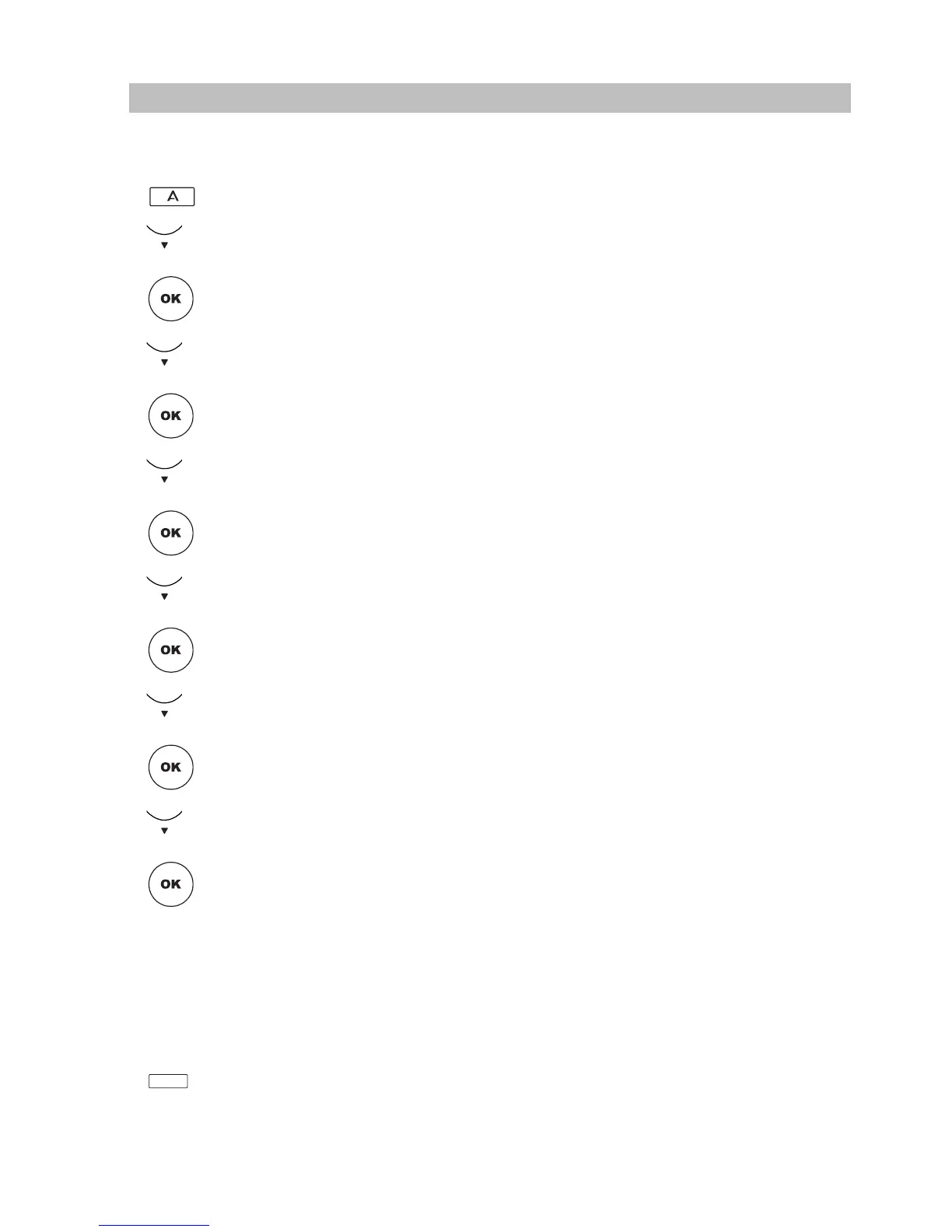The image size is (952, 1232).
Task: Click the OK circle just above the blank rectangular key
Action: [170, 884]
